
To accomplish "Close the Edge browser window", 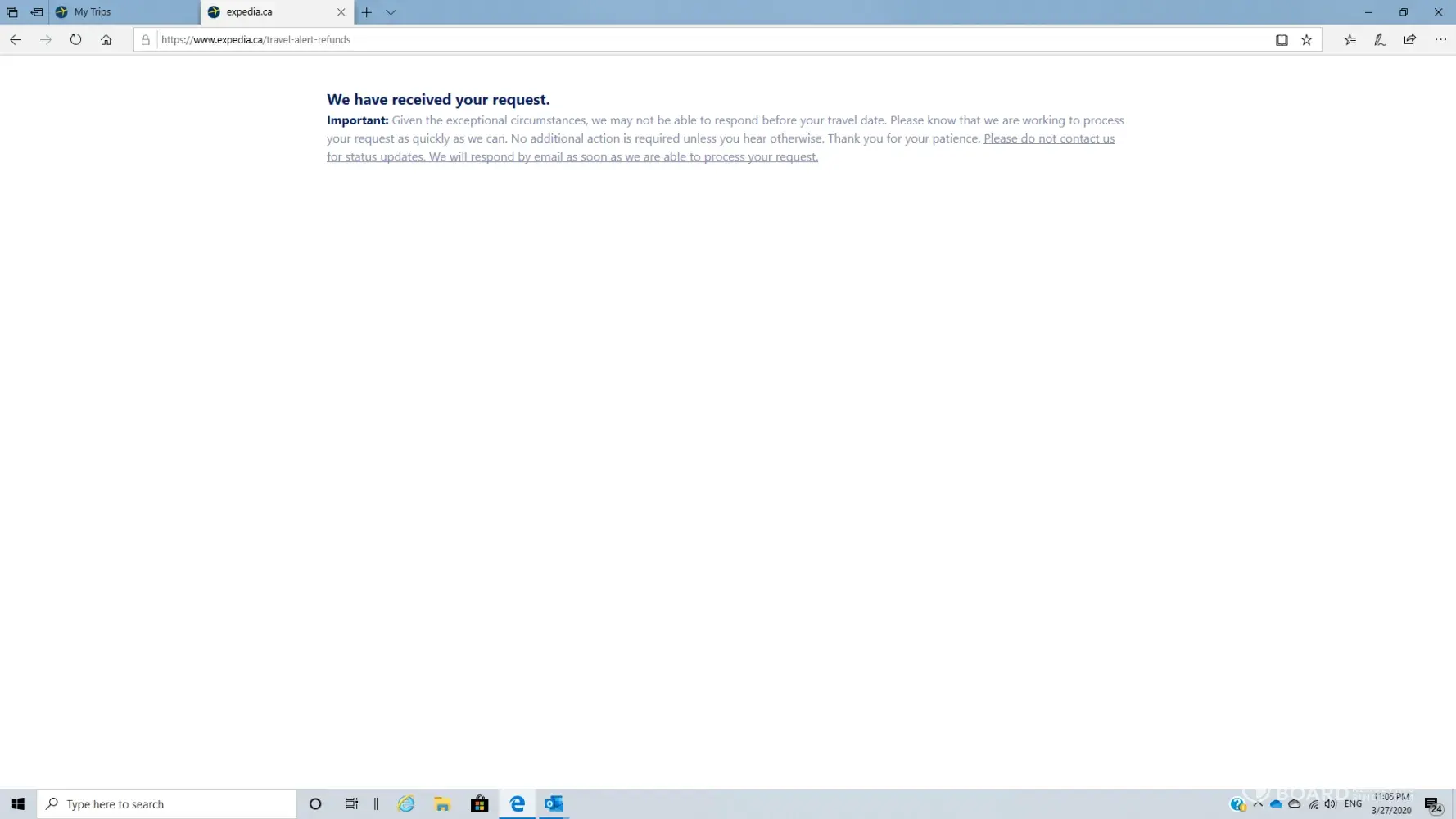I will click(x=1439, y=12).
